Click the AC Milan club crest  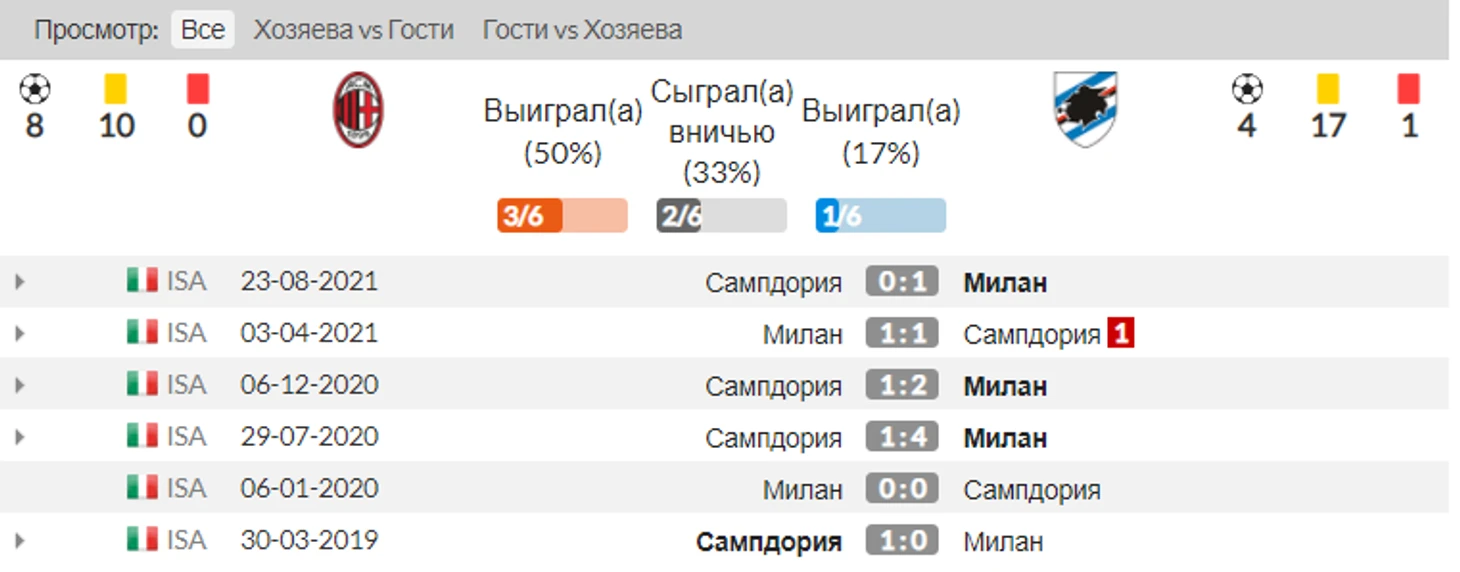pos(358,110)
